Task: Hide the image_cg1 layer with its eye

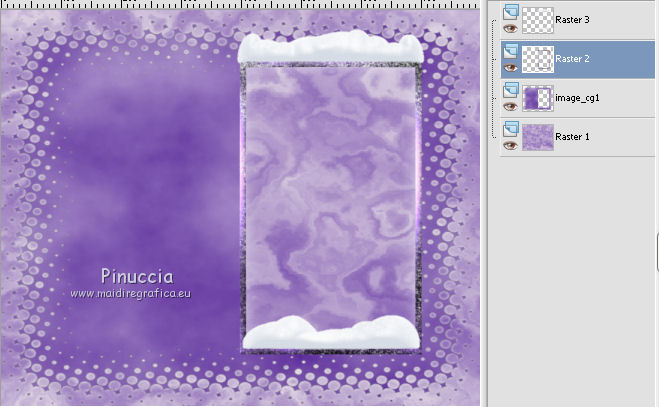Action: [x=510, y=106]
